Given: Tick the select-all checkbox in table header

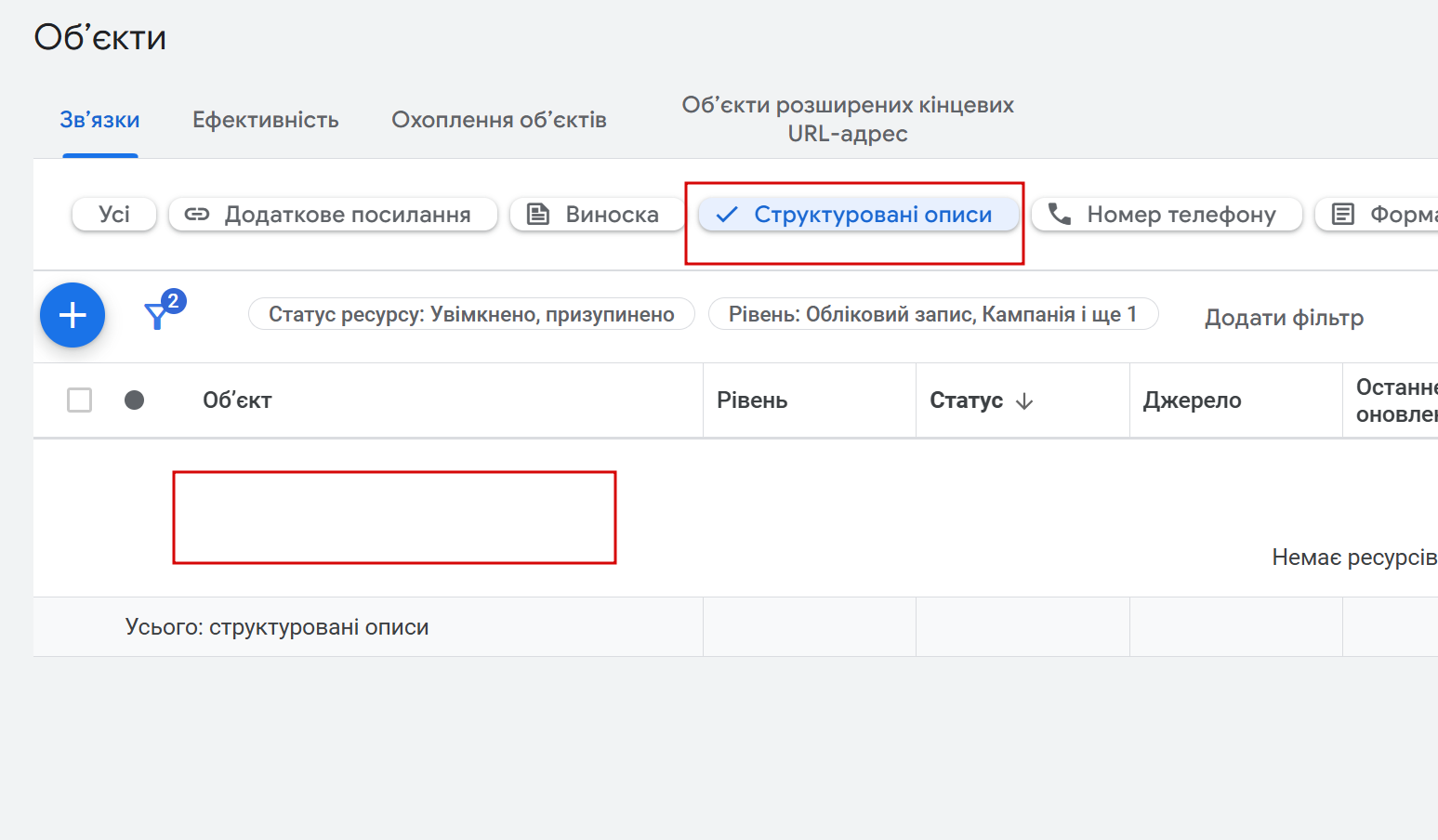Looking at the screenshot, I should tap(80, 400).
